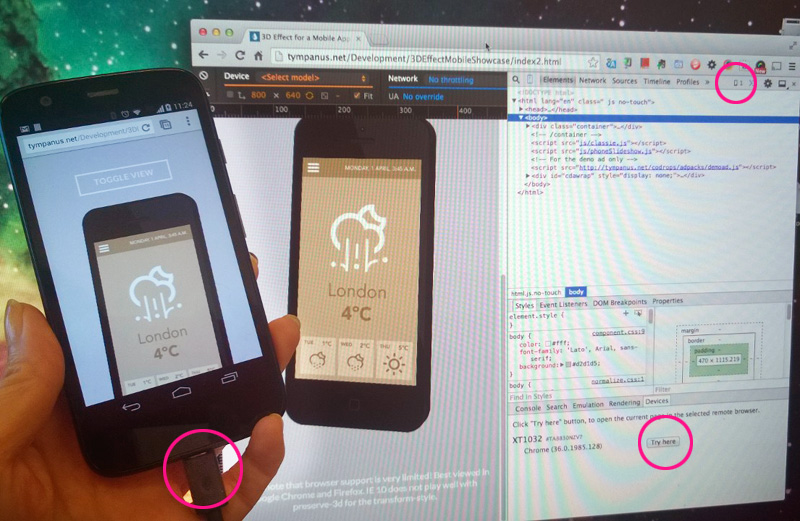
Task: Click the gear extension icon in Chrome toolbar
Action: (711, 65)
